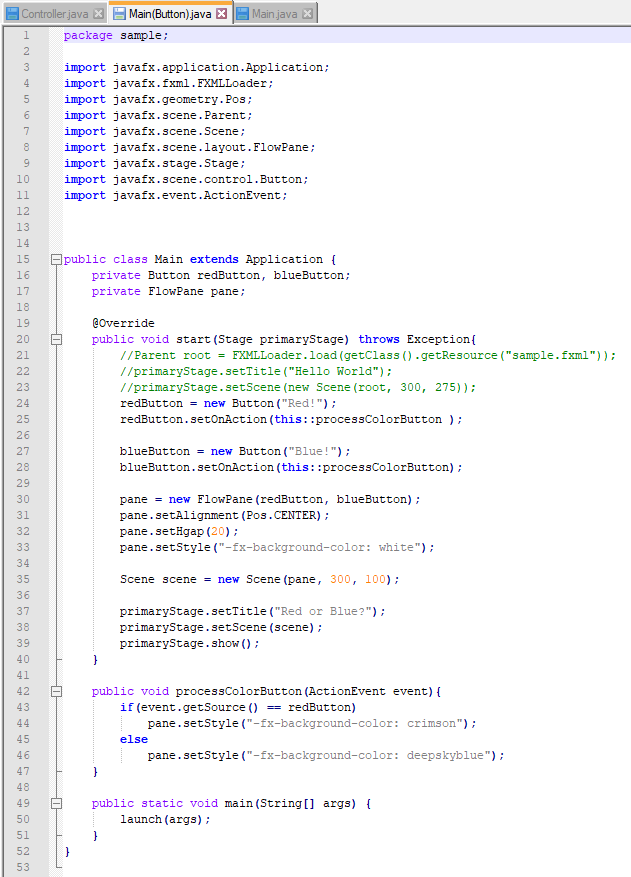Click 'public void processColorButton(ActionEvent event)' line
This screenshot has height=877, width=631.
tap(266, 692)
